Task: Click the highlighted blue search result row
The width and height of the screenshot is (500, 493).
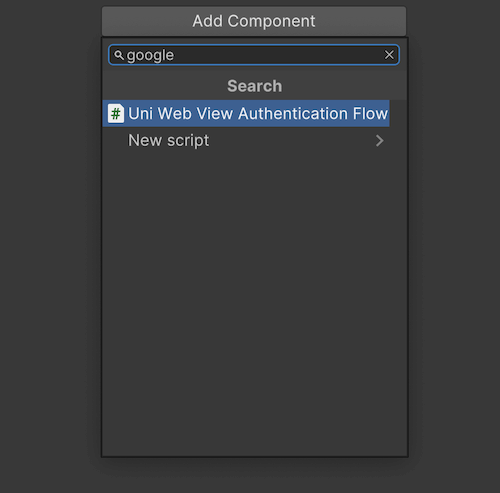Action: pyautogui.click(x=246, y=113)
